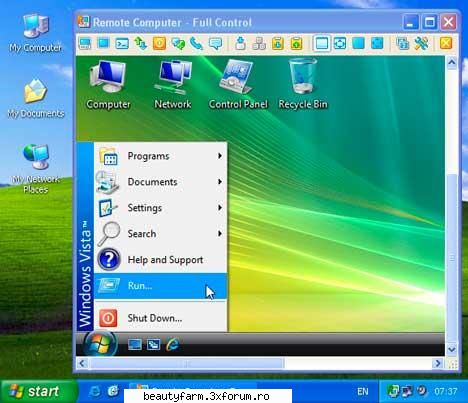This screenshot has width=468, height=403.
Task: Click the 07:37 clock in system tray
Action: click(x=445, y=391)
